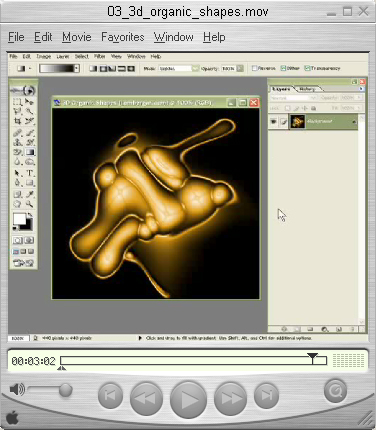The height and width of the screenshot is (430, 376).
Task: Click the Fast Forward button
Action: point(230,398)
